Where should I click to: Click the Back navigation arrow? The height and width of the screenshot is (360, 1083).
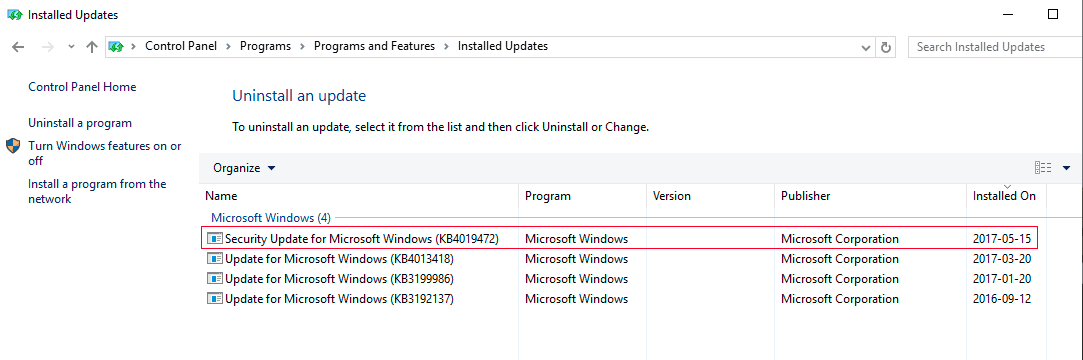pos(19,47)
